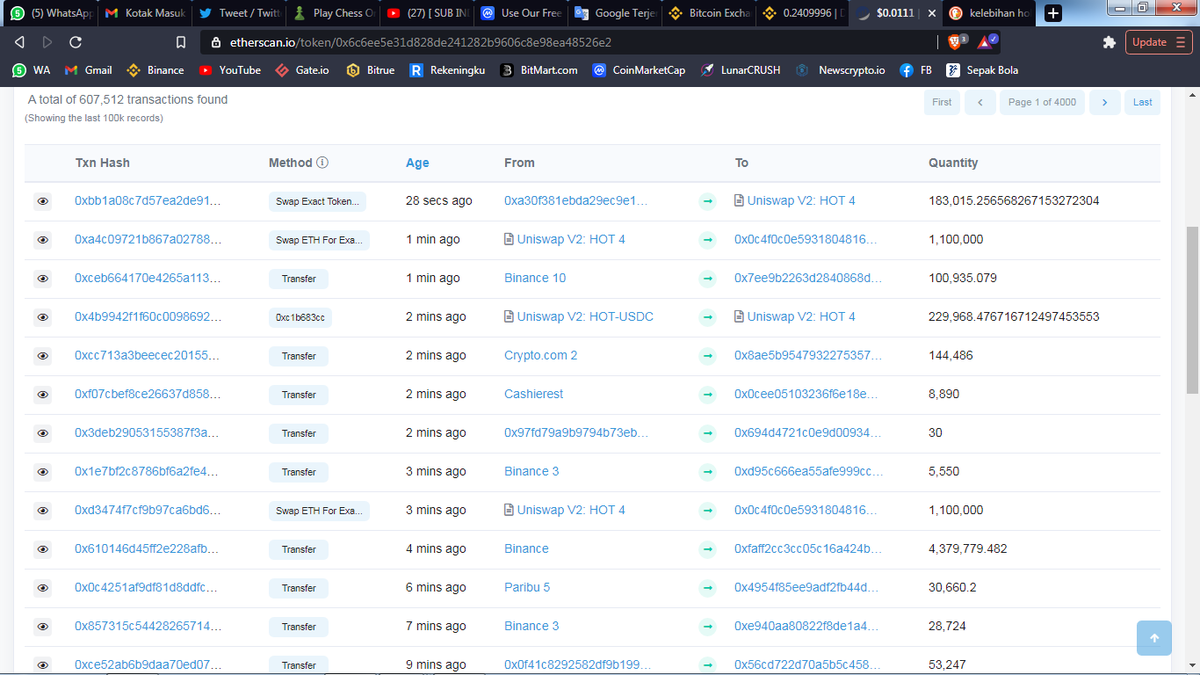Sort by Age column header
The height and width of the screenshot is (675, 1200).
click(417, 163)
